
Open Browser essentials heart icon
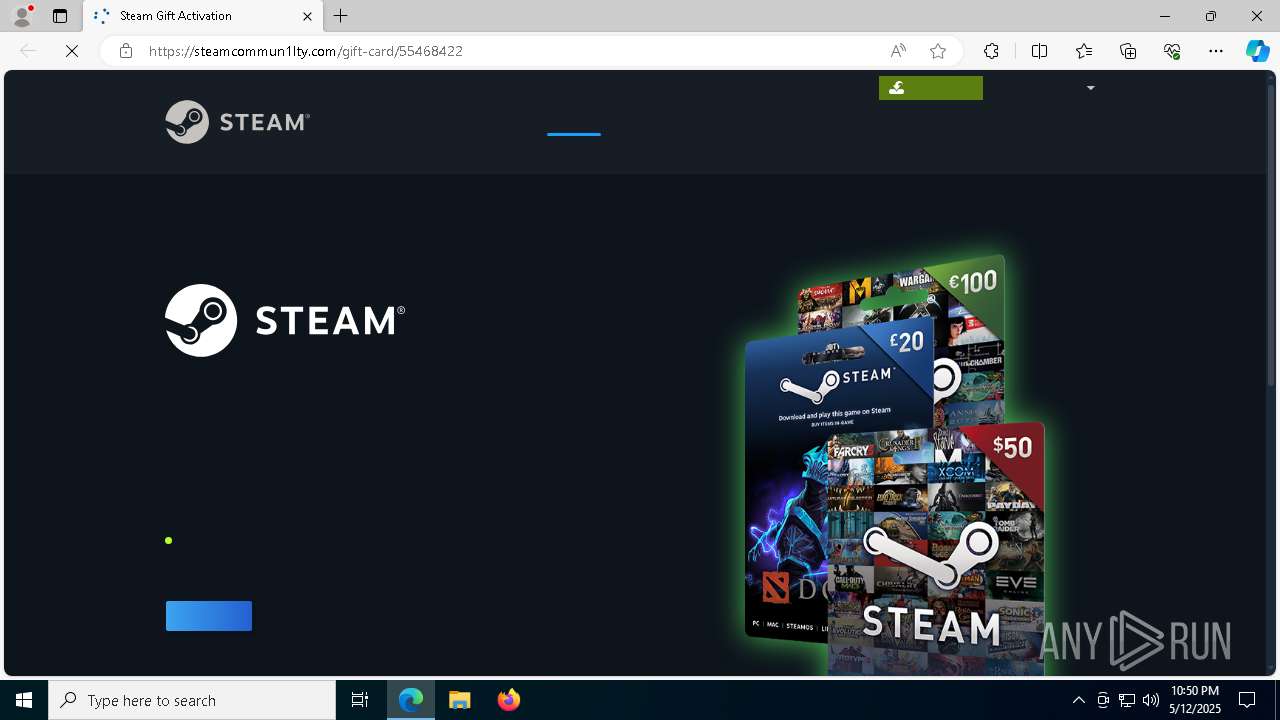[1172, 51]
